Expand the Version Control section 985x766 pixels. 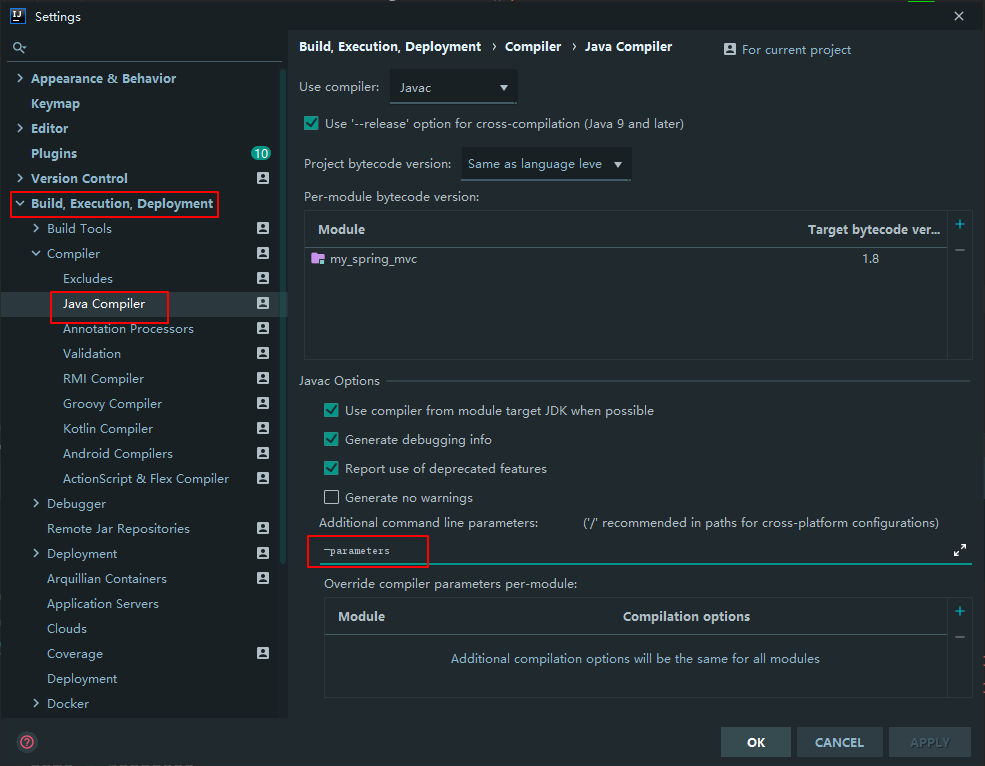20,178
